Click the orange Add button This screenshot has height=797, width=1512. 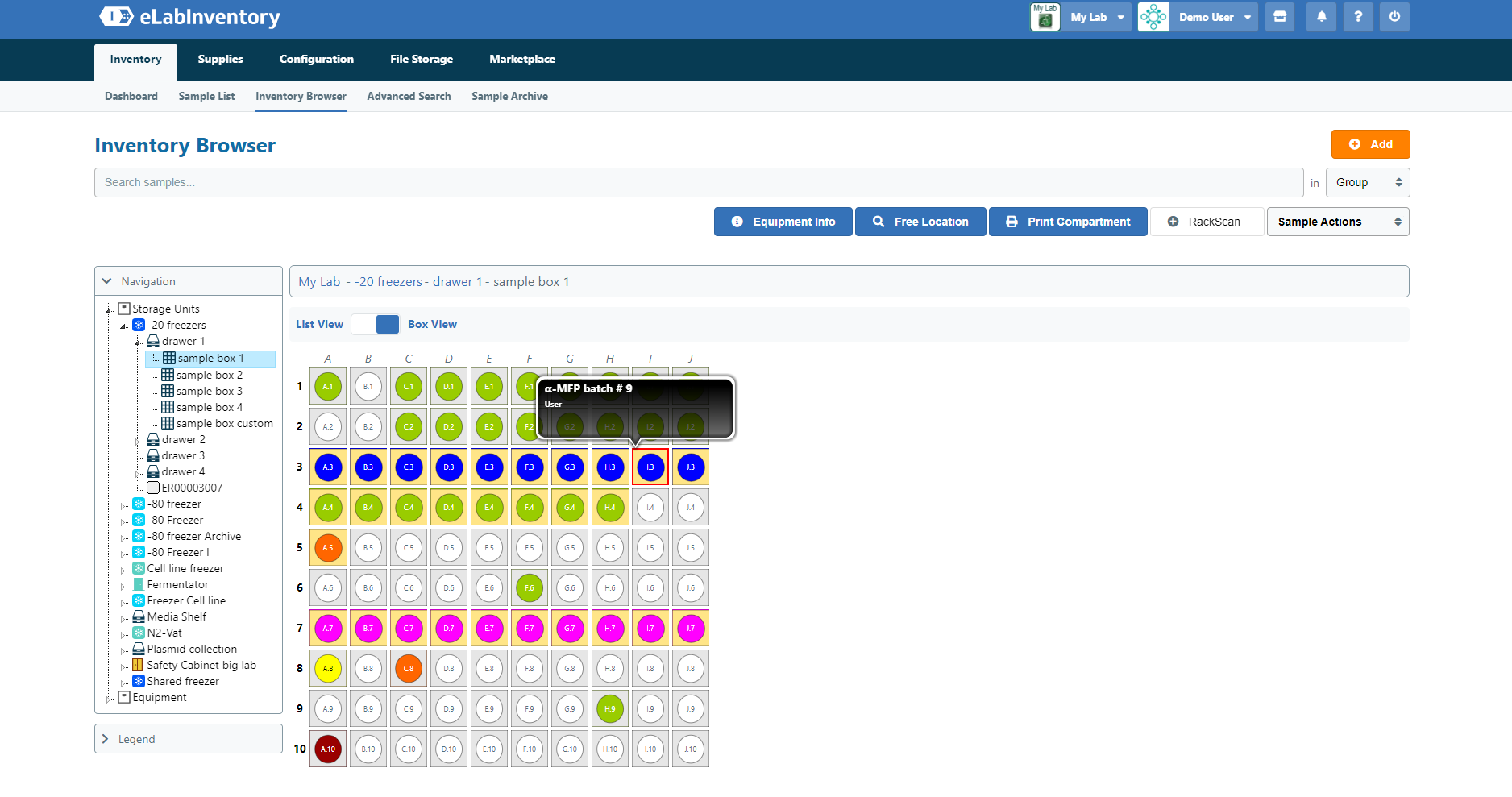click(1370, 144)
